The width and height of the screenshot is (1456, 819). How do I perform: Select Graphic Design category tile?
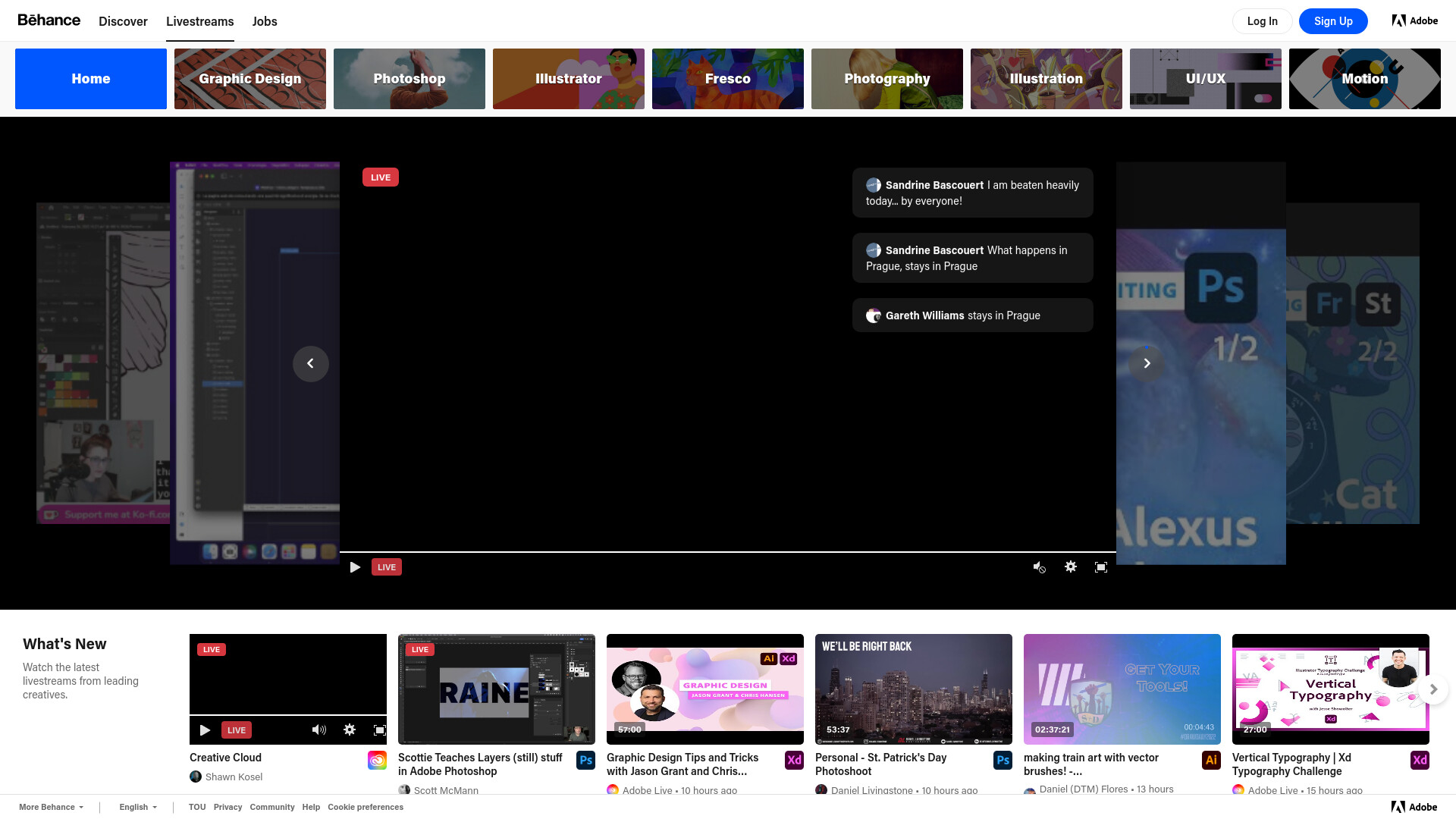[250, 79]
